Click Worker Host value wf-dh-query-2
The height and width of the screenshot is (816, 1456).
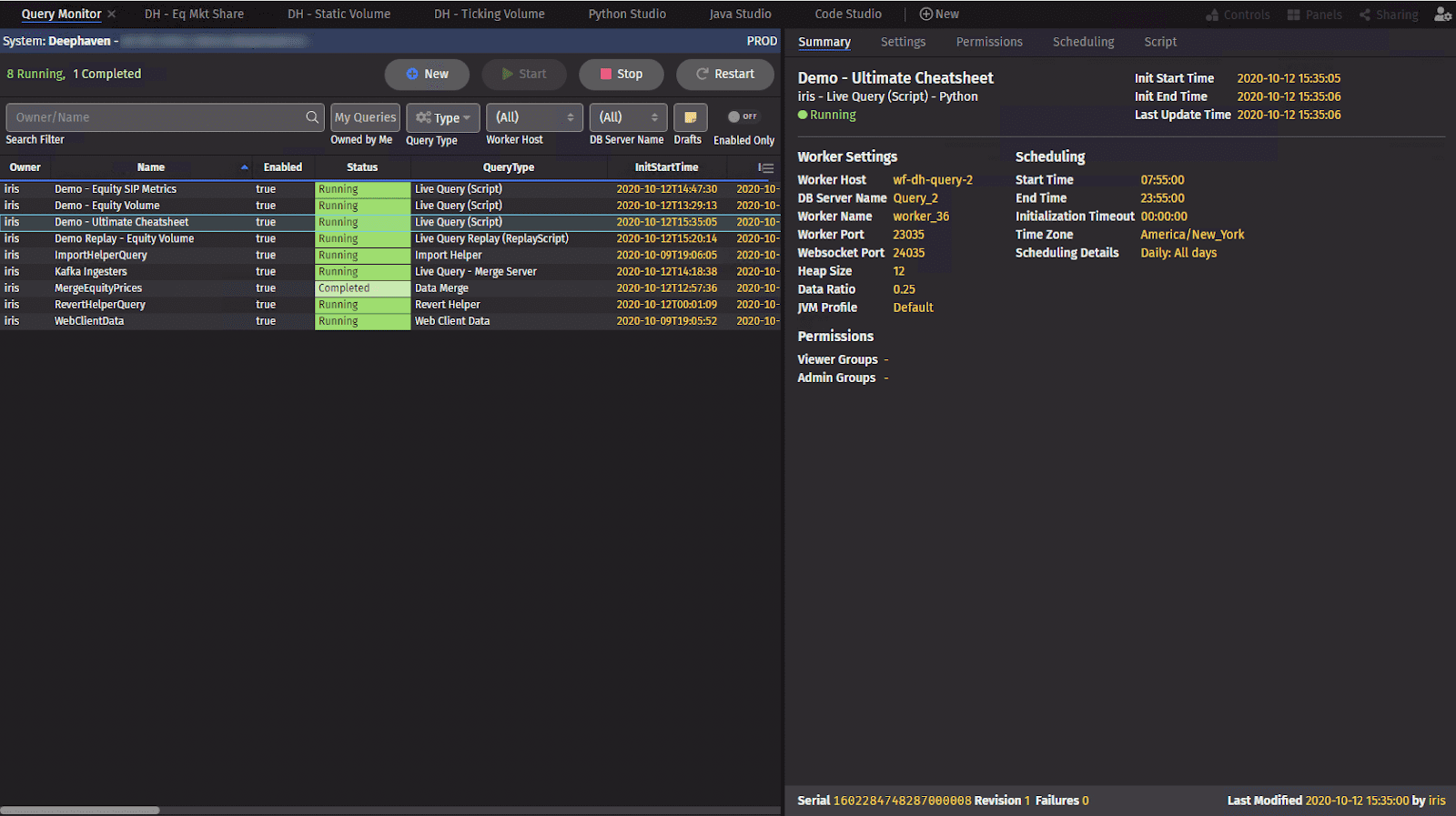[x=933, y=180]
